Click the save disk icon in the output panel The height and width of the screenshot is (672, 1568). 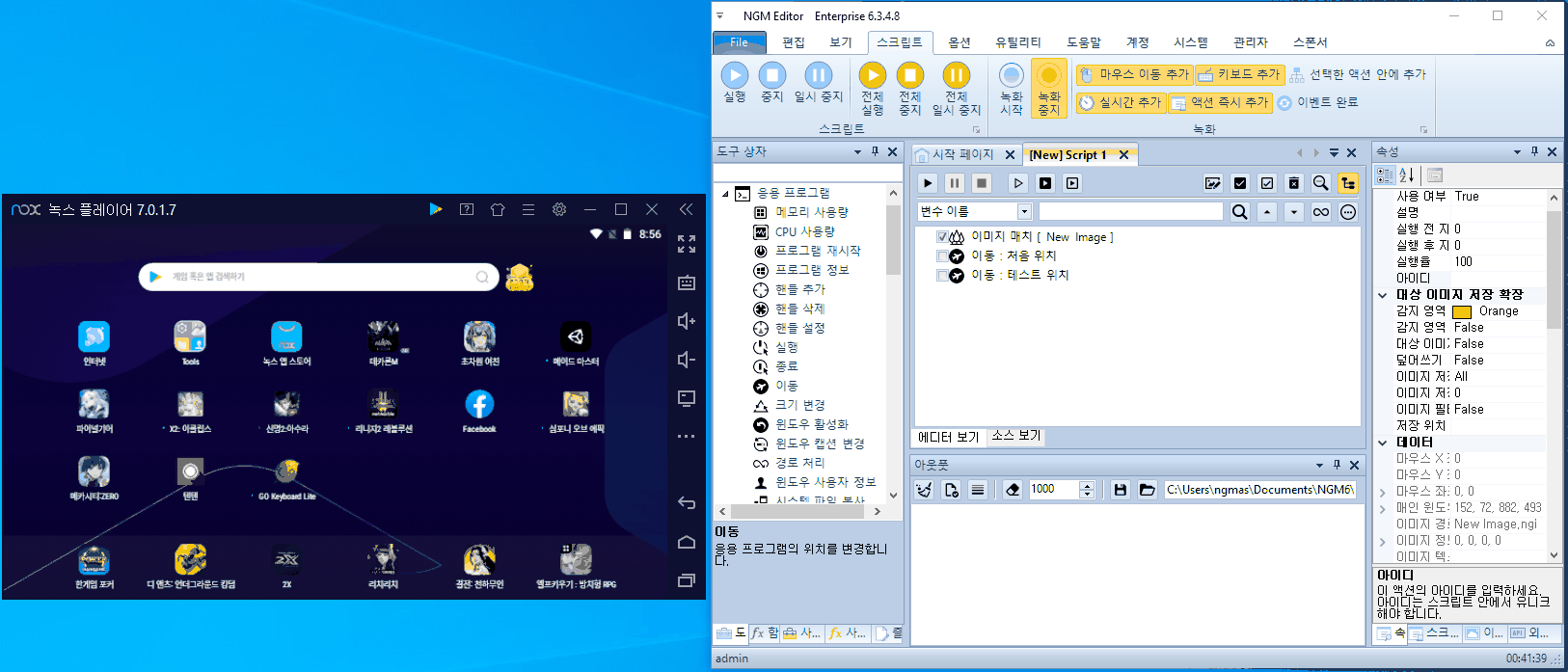tap(1121, 490)
